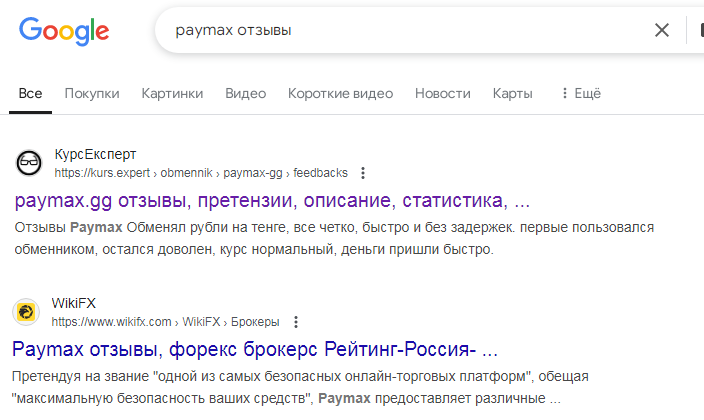Open the three-dot menu beside the wikifx.com URL
This screenshot has height=420, width=704.
click(295, 322)
